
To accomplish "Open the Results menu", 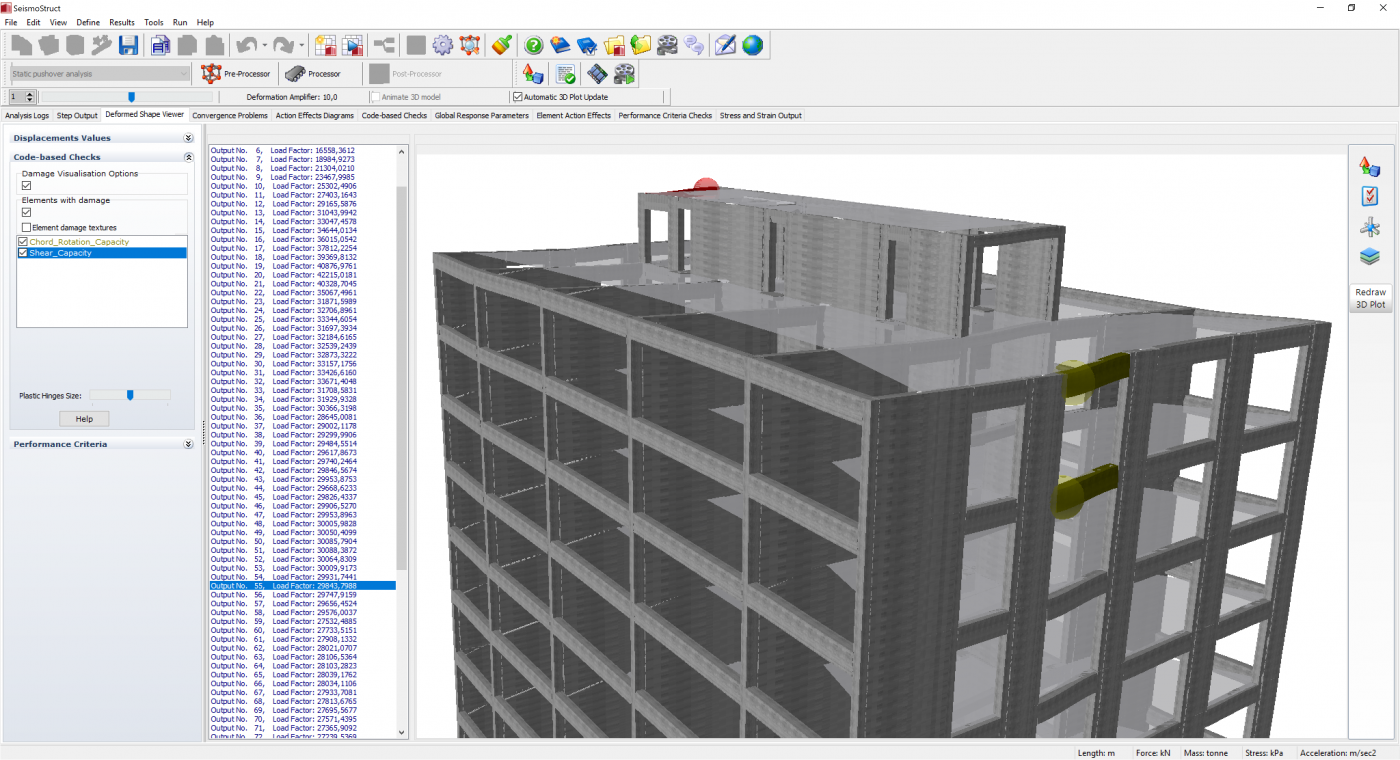I will pyautogui.click(x=122, y=22).
